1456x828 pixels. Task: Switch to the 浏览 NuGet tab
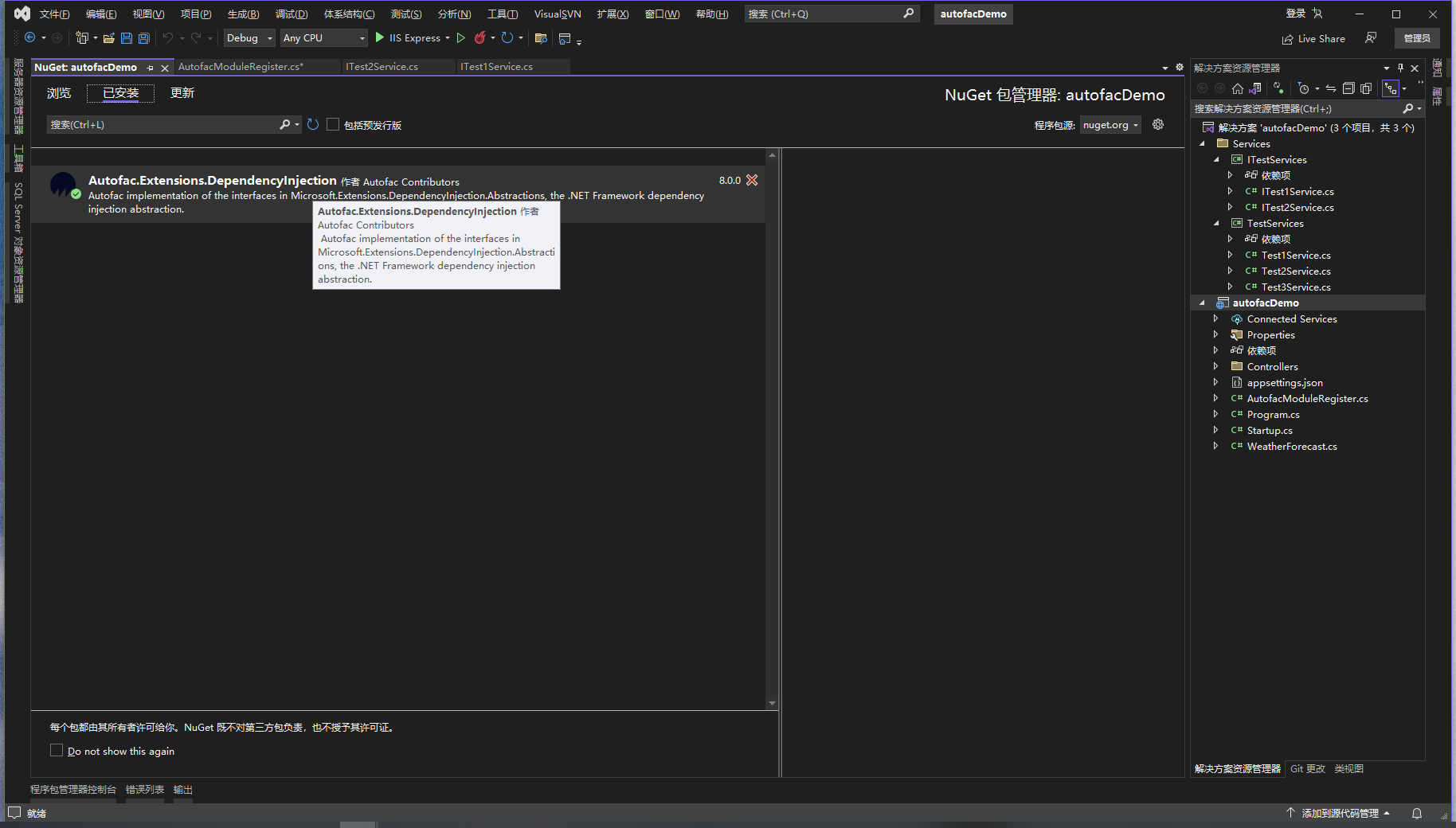pos(59,93)
